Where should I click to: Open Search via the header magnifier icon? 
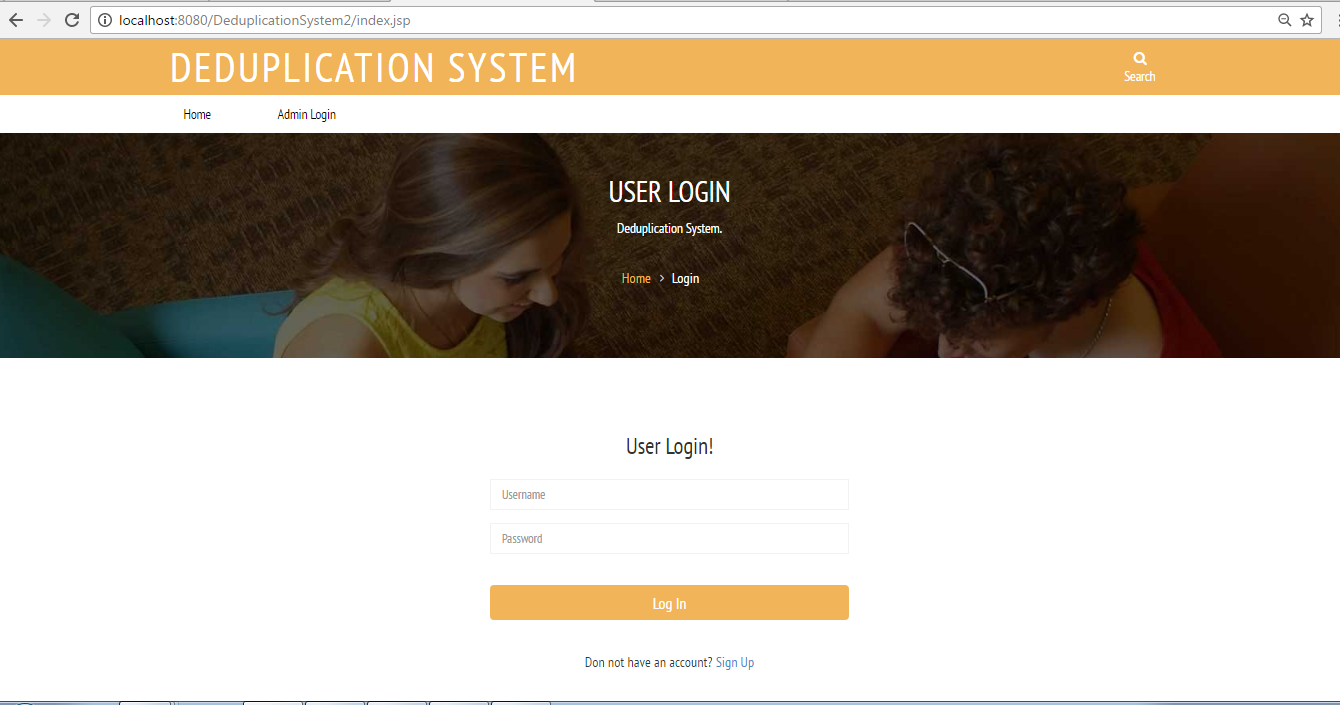pyautogui.click(x=1139, y=59)
